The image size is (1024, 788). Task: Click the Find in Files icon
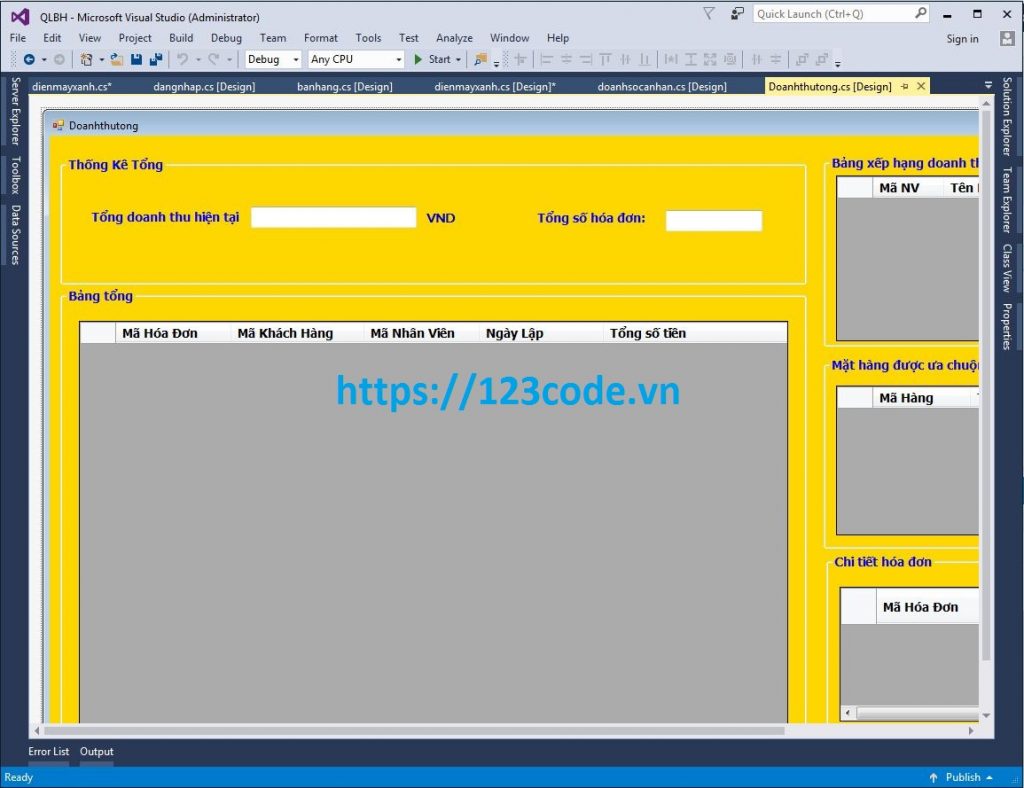point(480,60)
